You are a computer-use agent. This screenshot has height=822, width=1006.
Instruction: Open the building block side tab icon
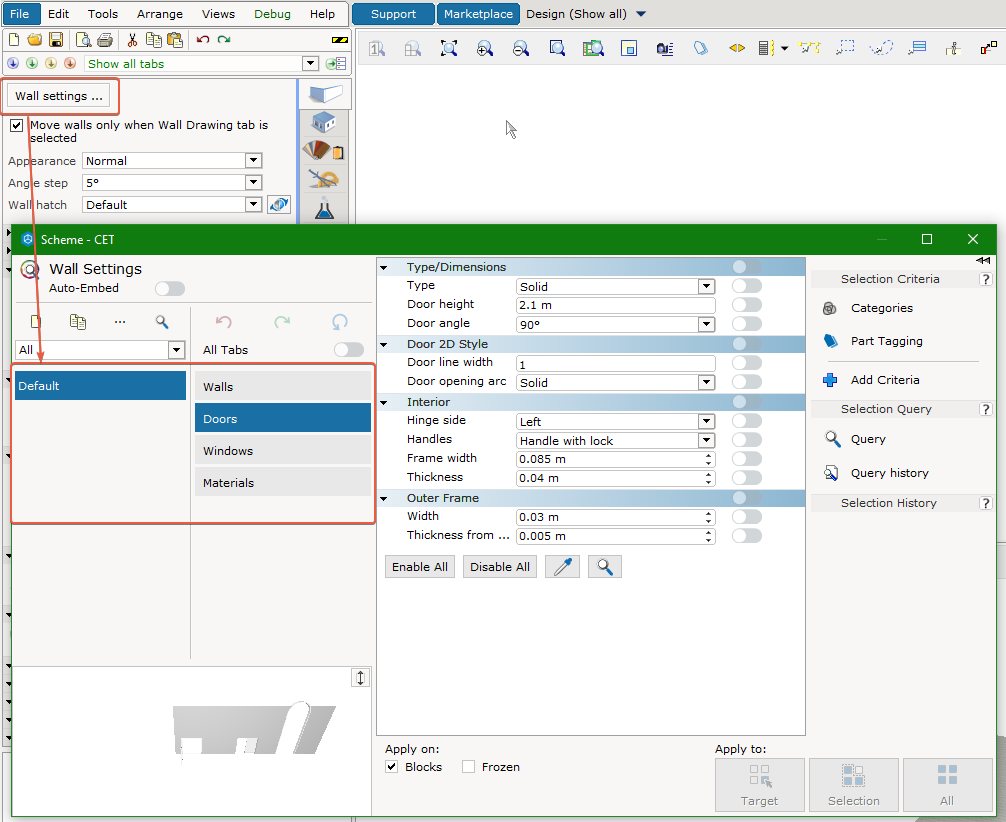(324, 122)
